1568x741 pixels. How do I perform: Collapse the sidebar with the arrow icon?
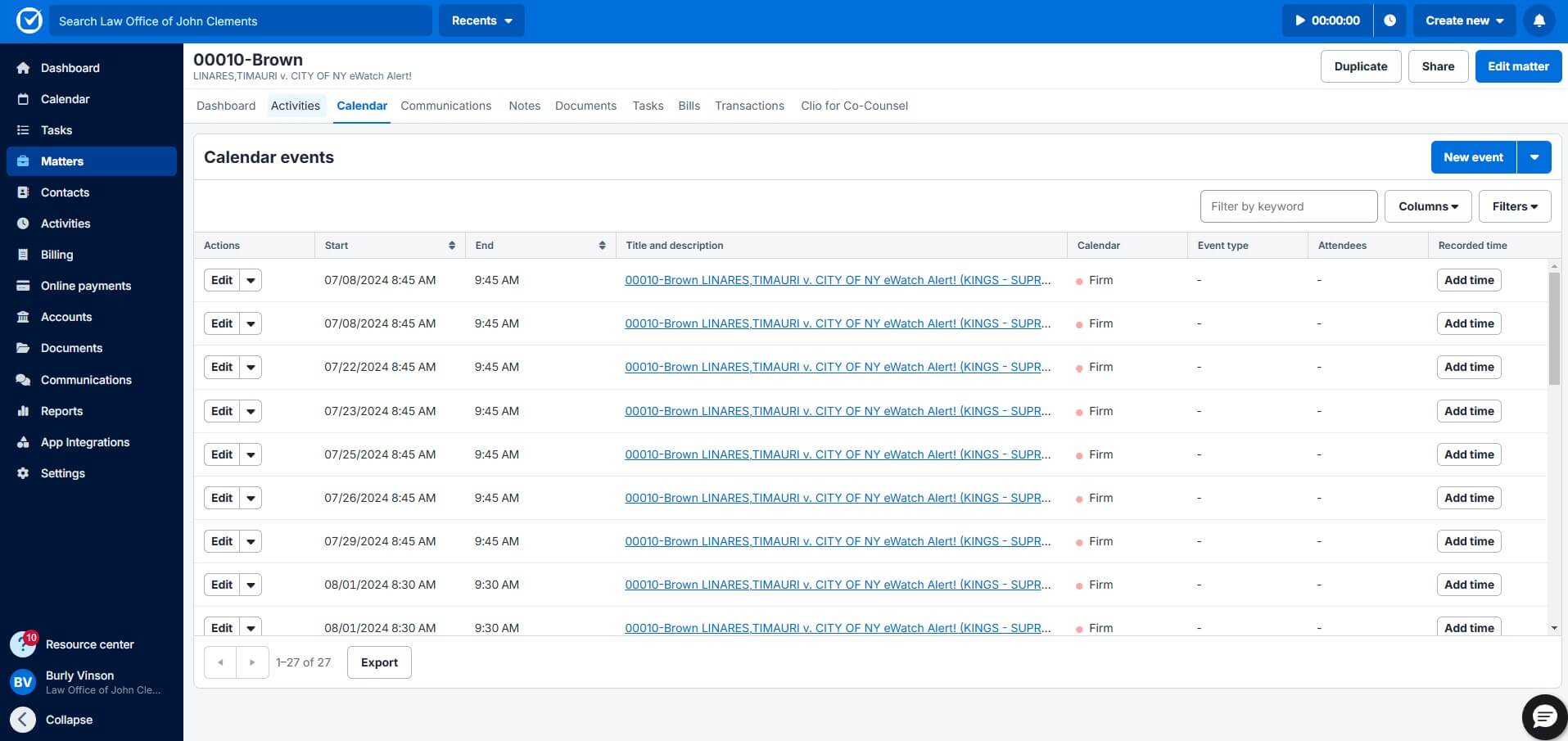point(23,720)
